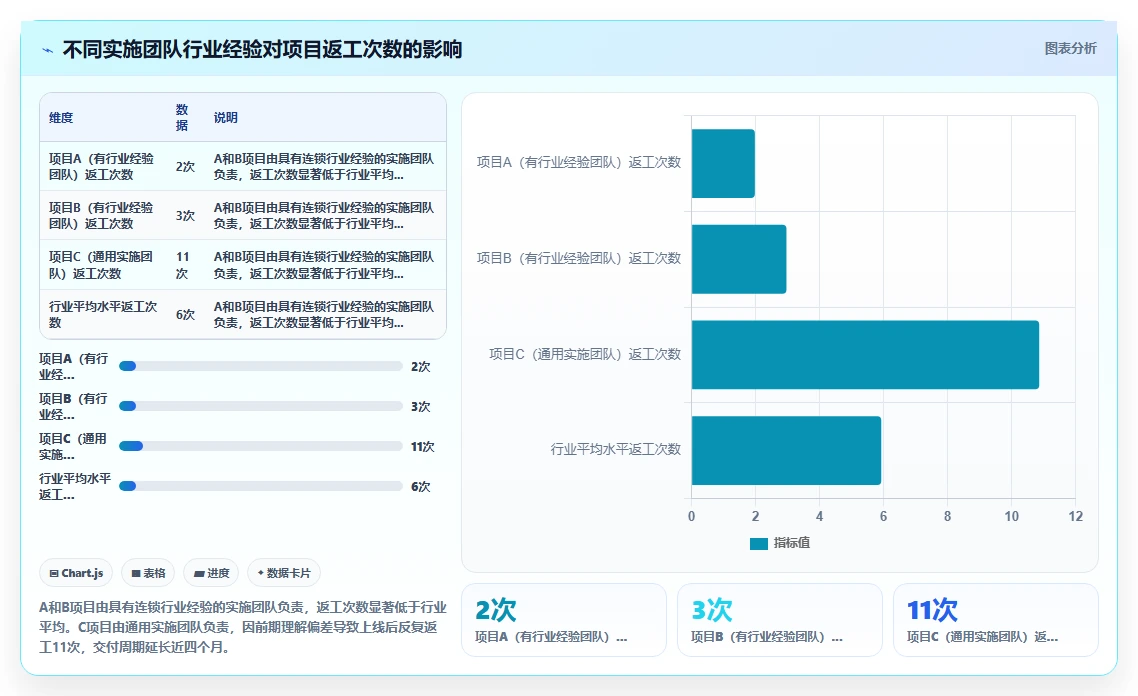Select table cell 项目B（有行业经验团队）返工次数
This screenshot has height=696, width=1138.
click(102, 216)
